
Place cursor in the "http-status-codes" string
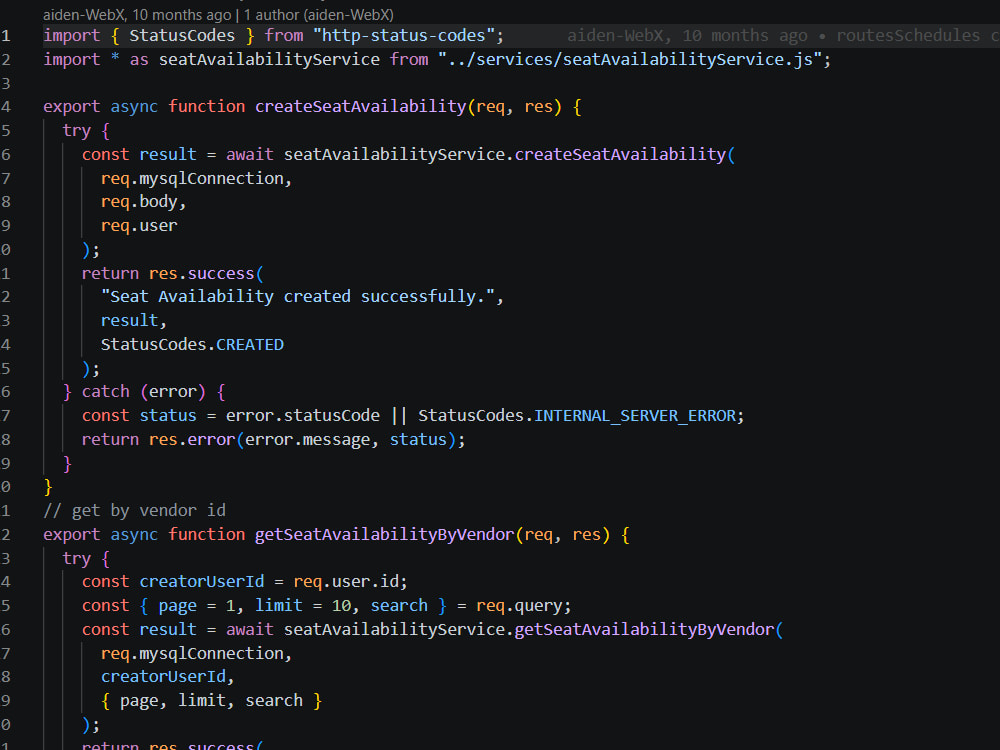(404, 36)
